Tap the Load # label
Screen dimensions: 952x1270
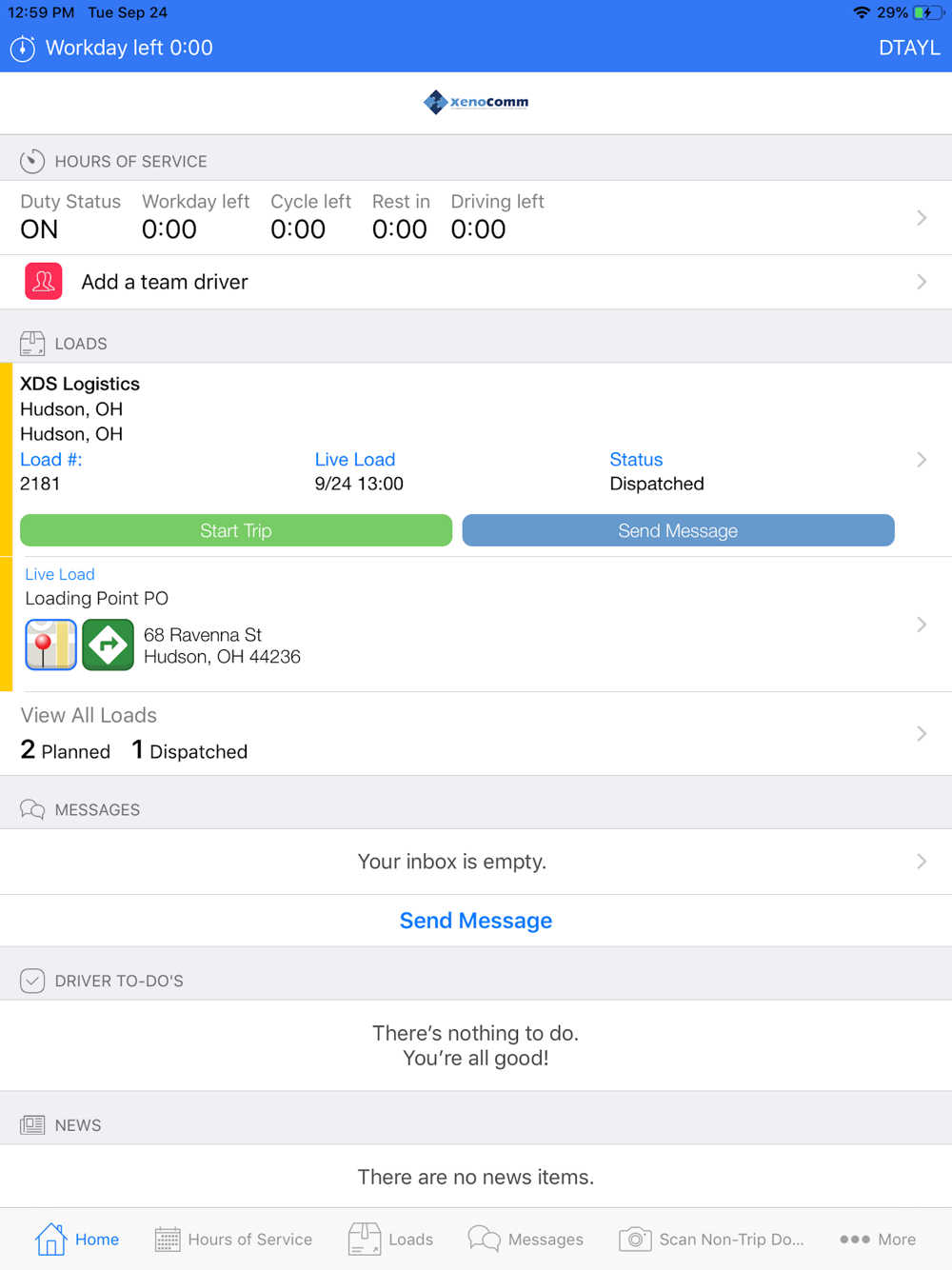51,459
